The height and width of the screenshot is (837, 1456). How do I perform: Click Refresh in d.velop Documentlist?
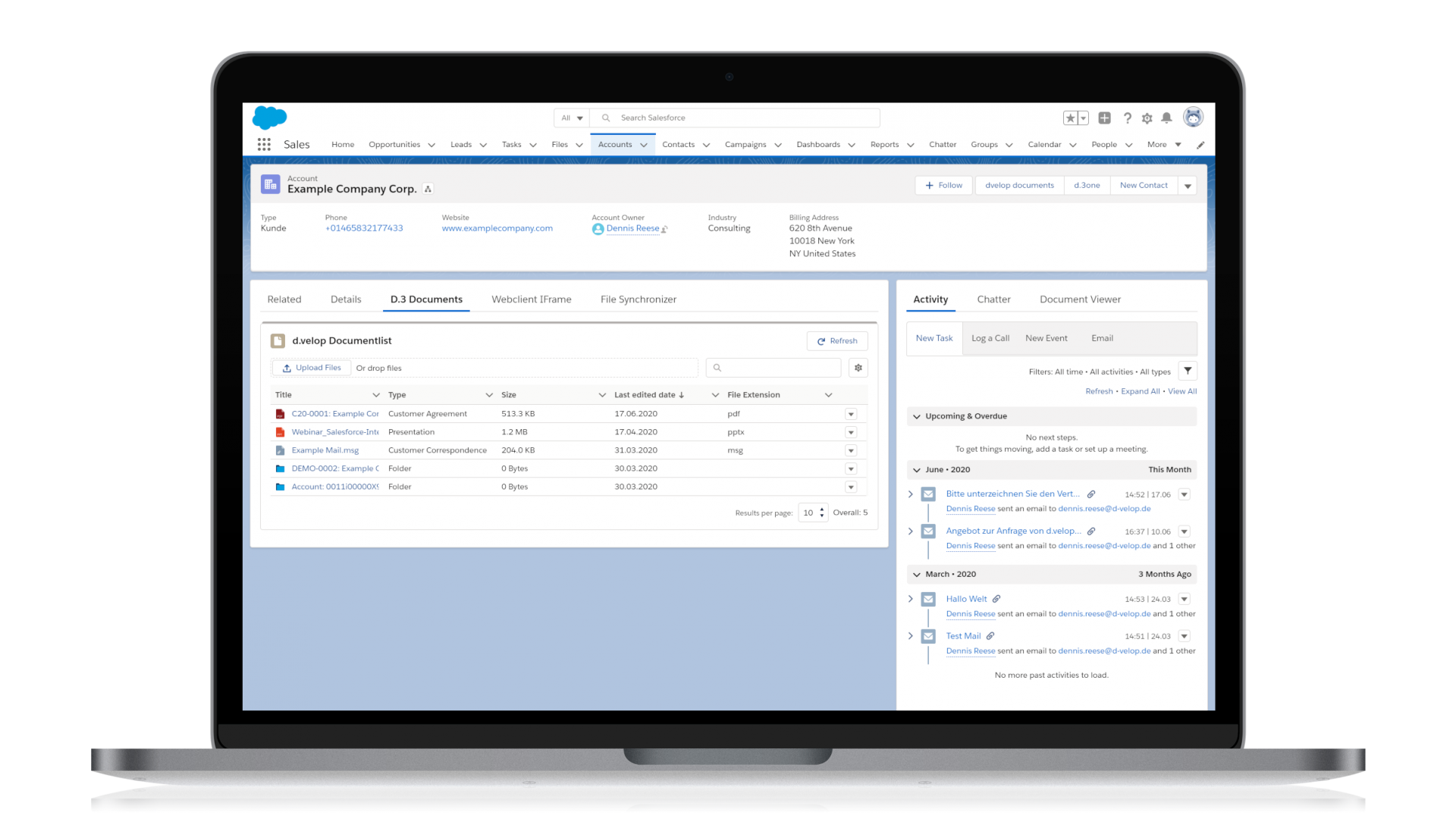coord(837,341)
